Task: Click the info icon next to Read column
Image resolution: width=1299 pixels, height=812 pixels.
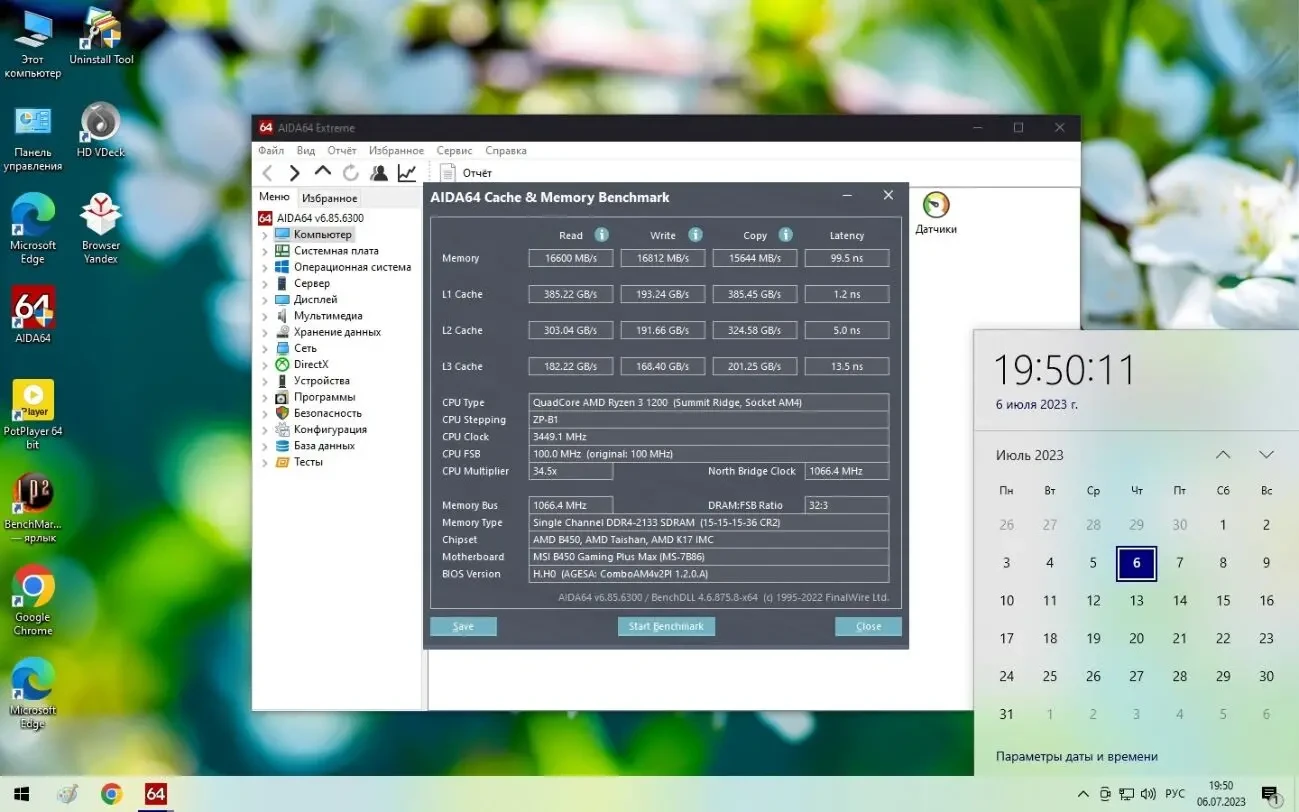Action: pyautogui.click(x=600, y=234)
